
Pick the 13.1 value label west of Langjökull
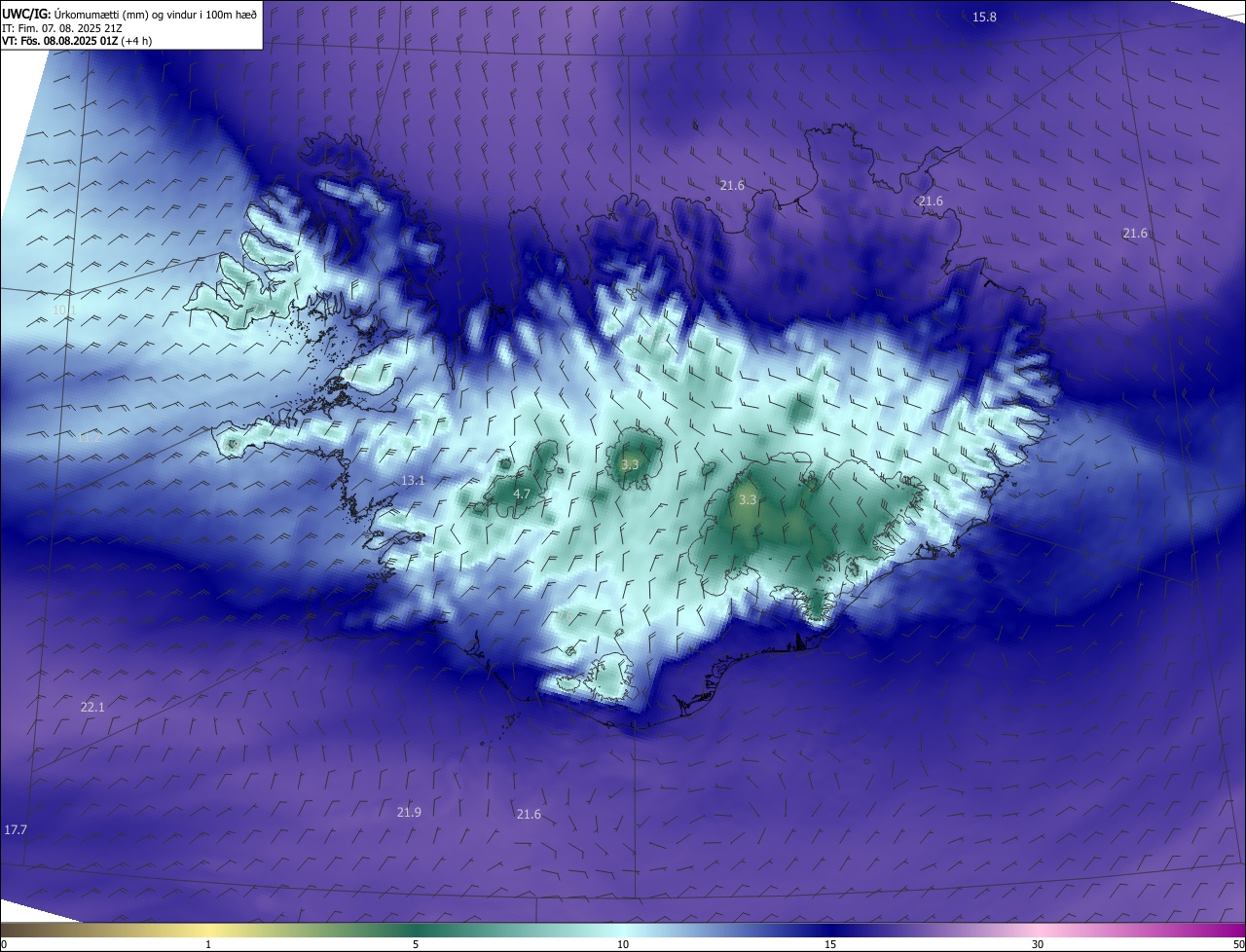pyautogui.click(x=414, y=480)
